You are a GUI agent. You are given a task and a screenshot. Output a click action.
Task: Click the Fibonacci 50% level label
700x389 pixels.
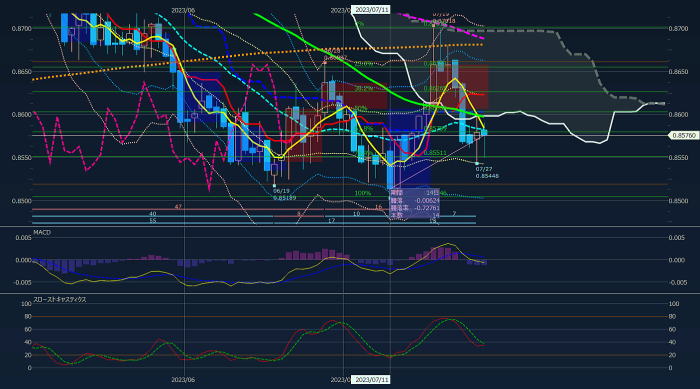tap(360, 109)
